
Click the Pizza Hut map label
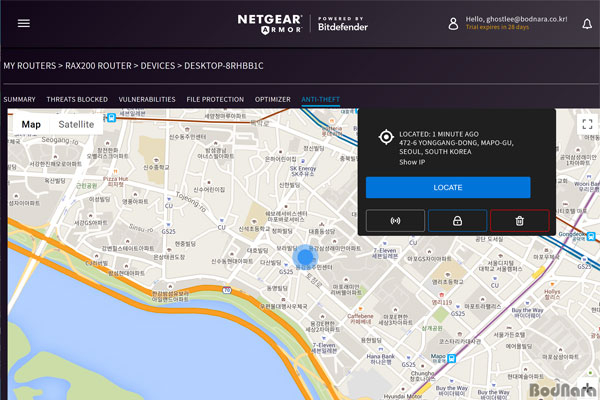(115, 181)
